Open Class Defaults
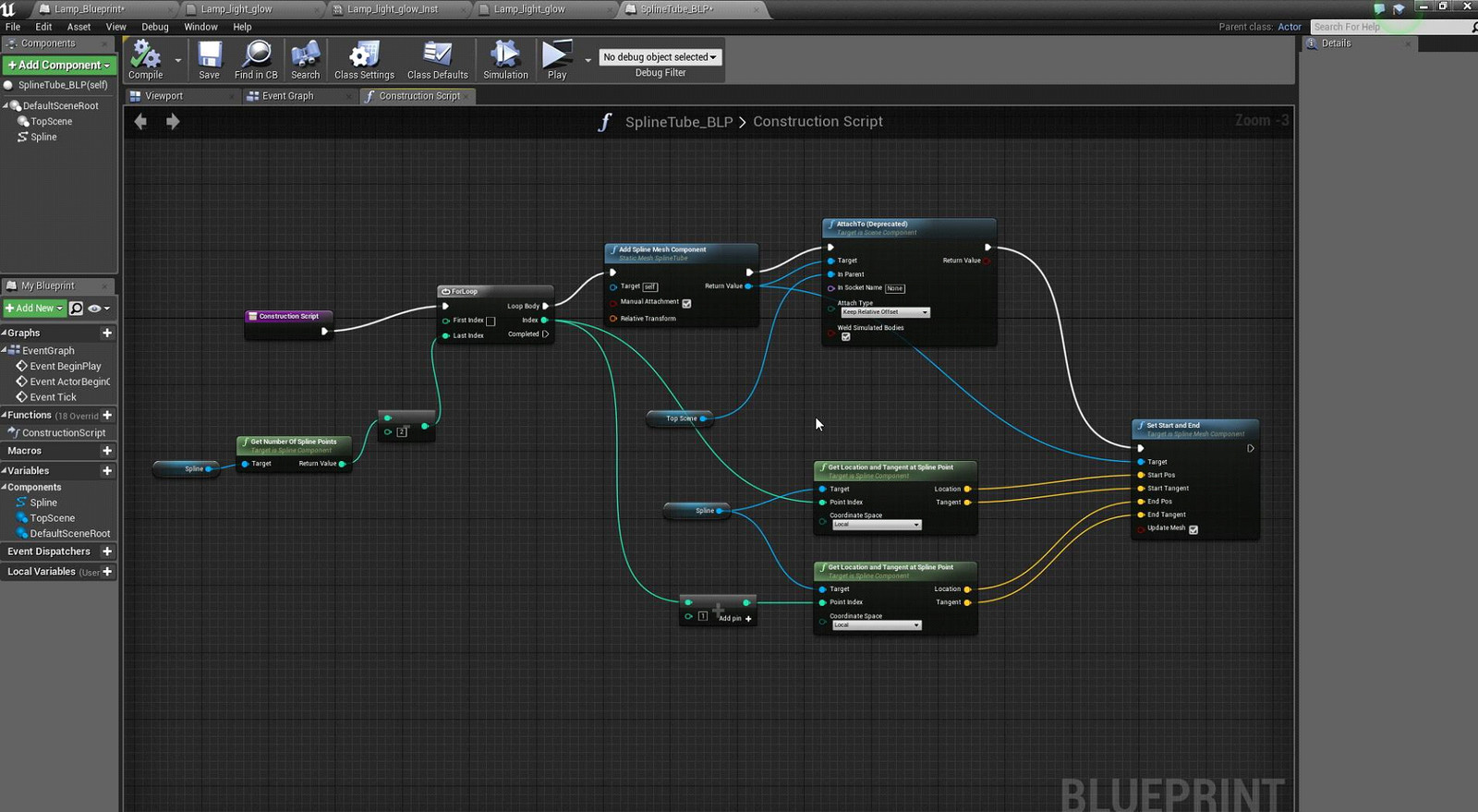 [x=437, y=60]
